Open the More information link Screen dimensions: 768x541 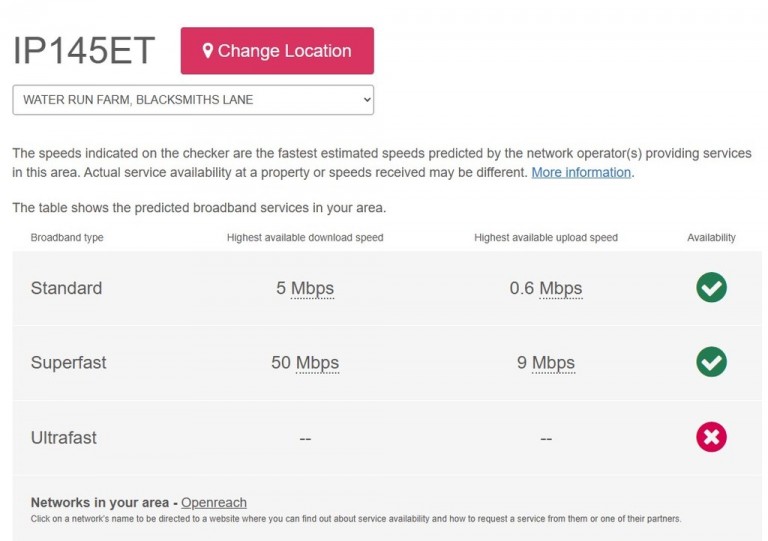pos(581,172)
